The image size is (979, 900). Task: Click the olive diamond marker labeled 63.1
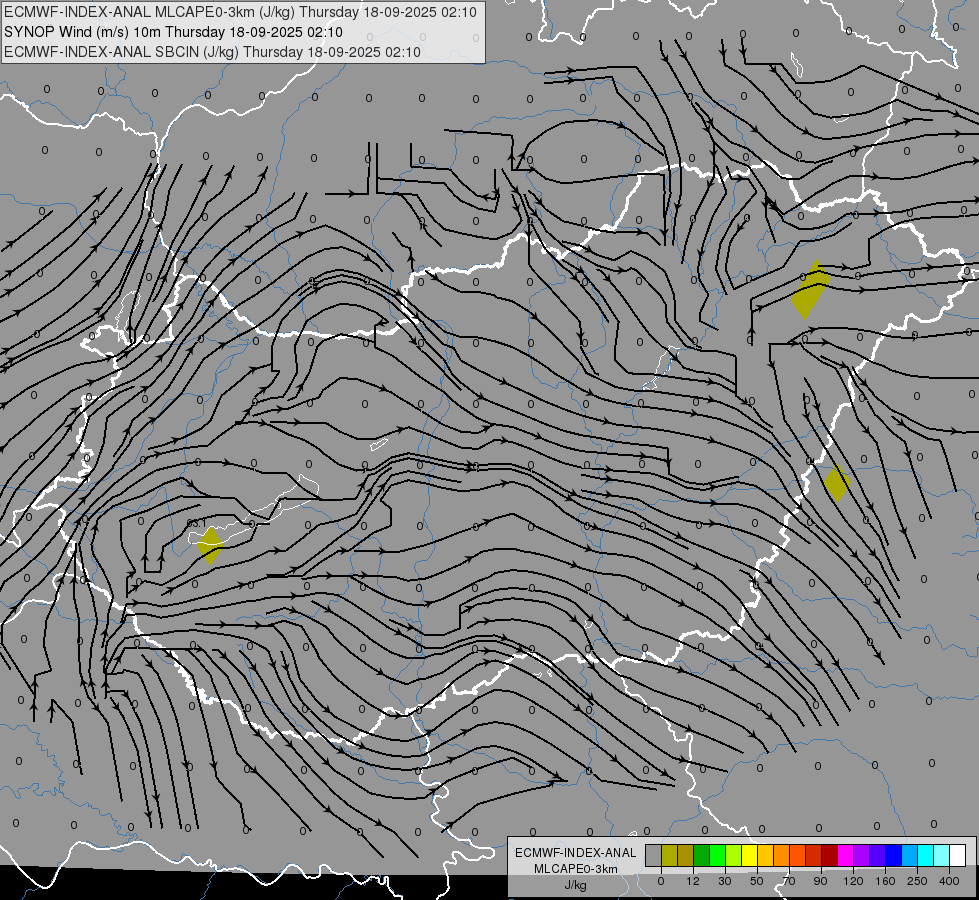click(x=210, y=545)
